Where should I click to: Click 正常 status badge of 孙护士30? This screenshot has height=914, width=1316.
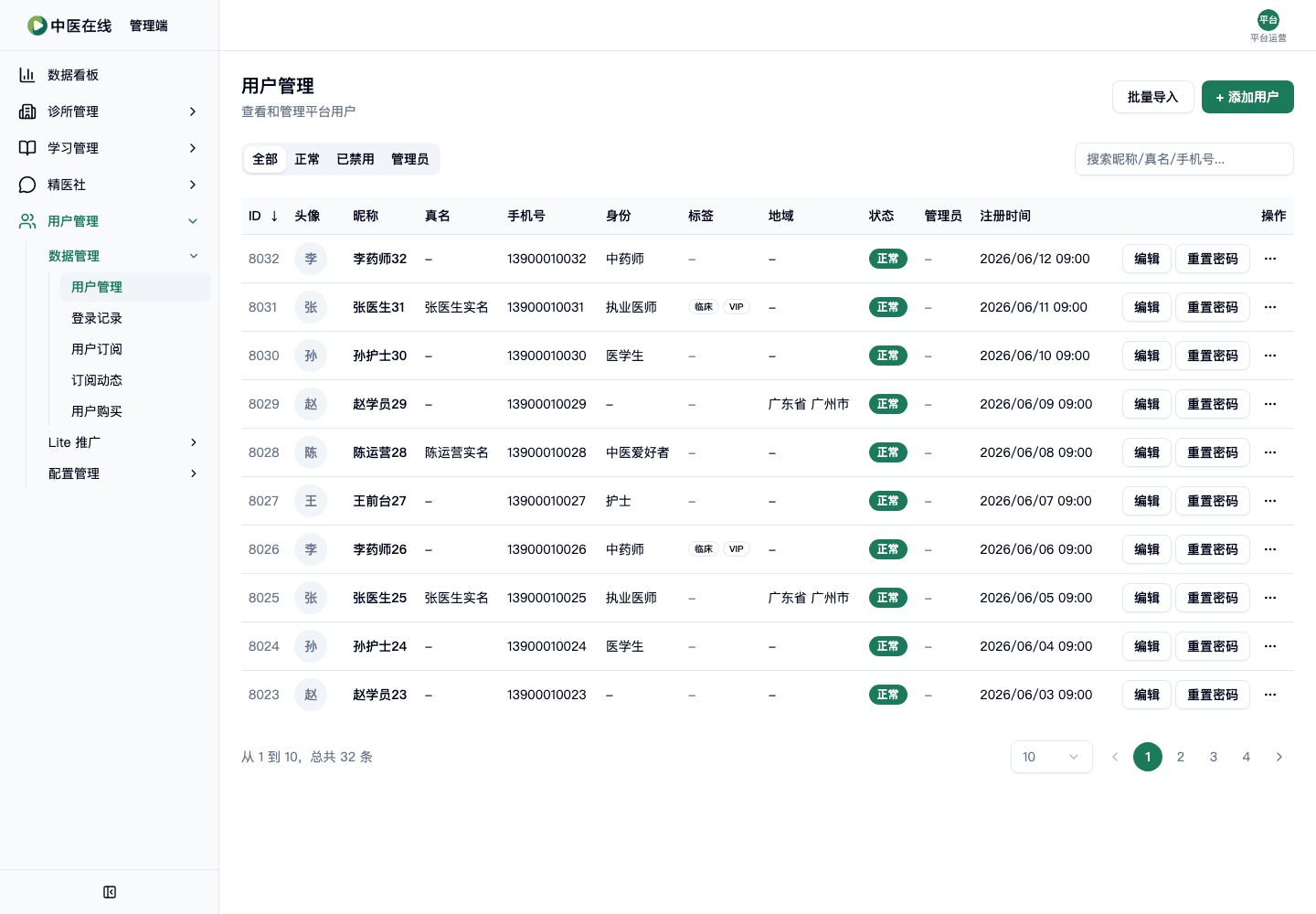(888, 356)
